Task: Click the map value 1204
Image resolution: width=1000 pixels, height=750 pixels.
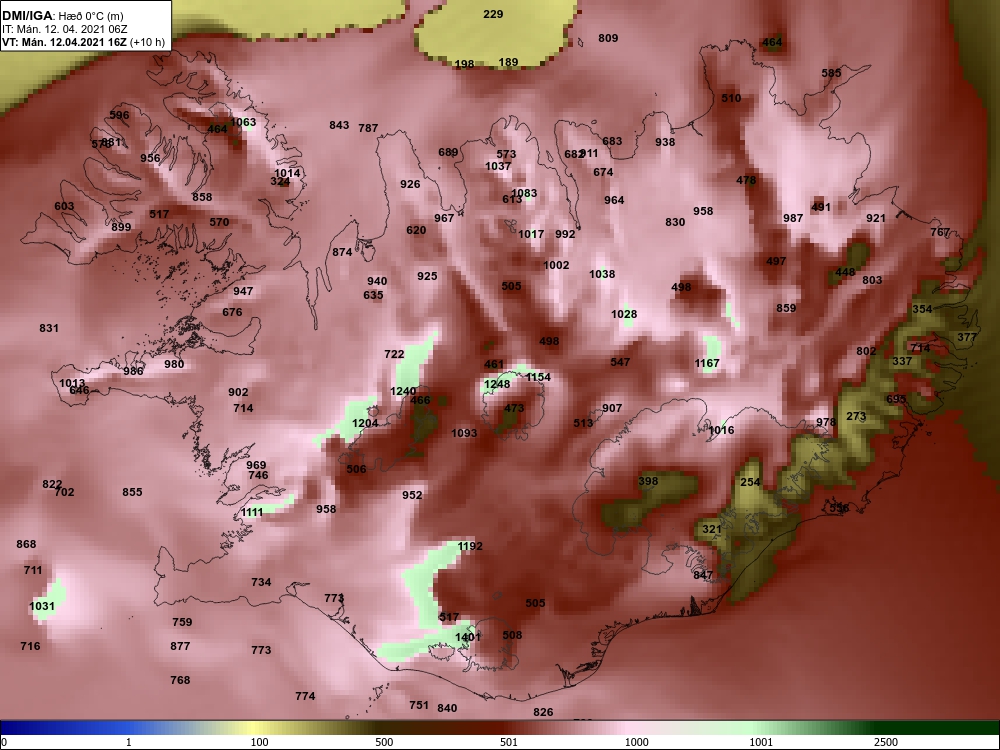Action: 365,423
